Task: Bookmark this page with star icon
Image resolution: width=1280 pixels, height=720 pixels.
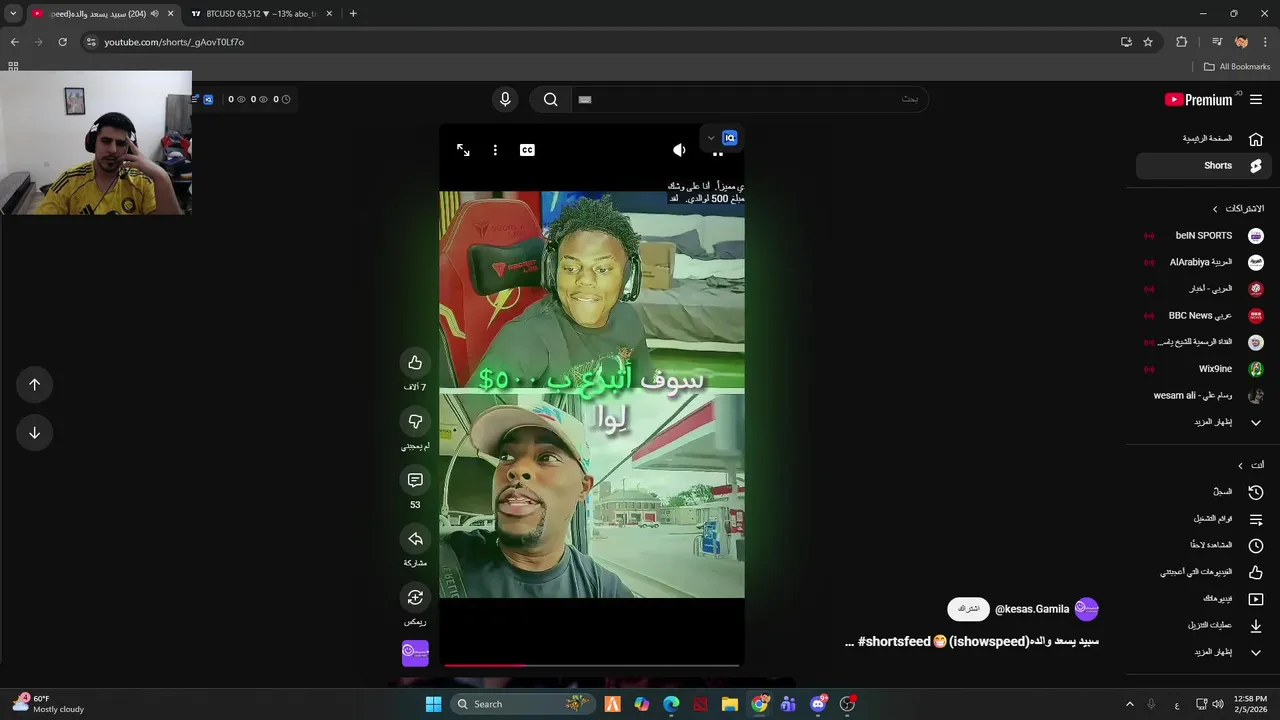Action: coord(1148,42)
